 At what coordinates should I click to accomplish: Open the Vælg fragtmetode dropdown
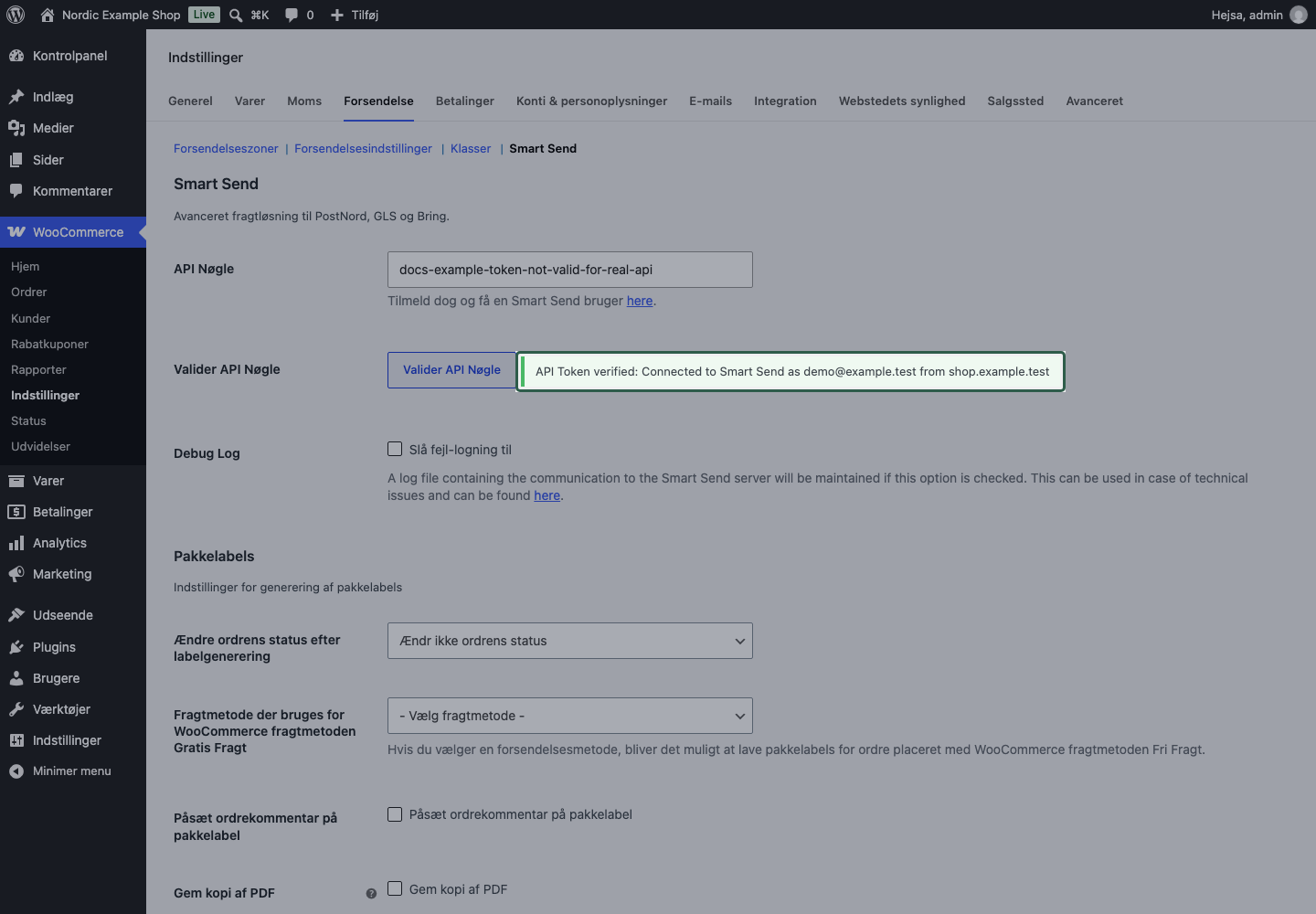click(570, 716)
